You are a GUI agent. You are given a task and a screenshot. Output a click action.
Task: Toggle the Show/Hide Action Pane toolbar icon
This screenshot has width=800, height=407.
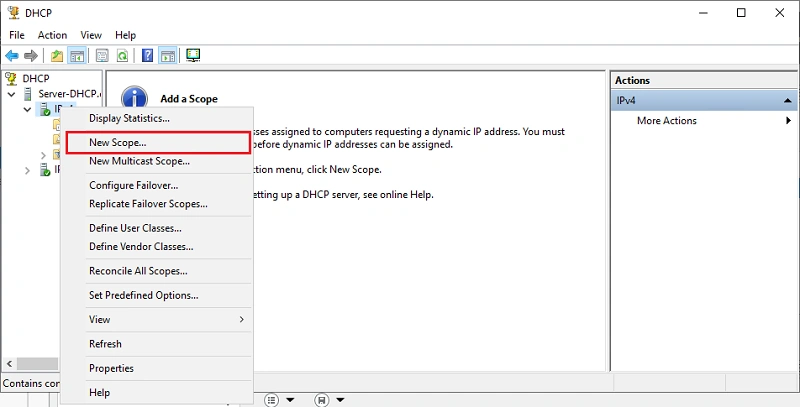168,56
